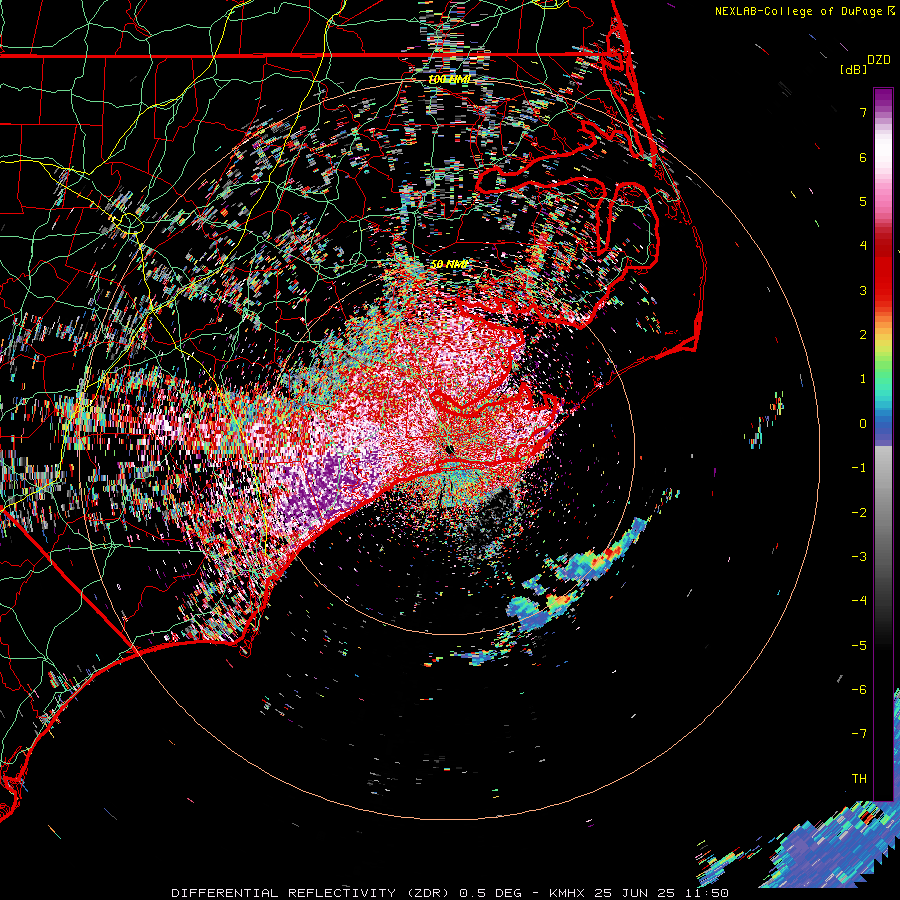Screen dimensions: 900x900
Task: Select the -7 value on the scale
Action: pyautogui.click(x=859, y=734)
